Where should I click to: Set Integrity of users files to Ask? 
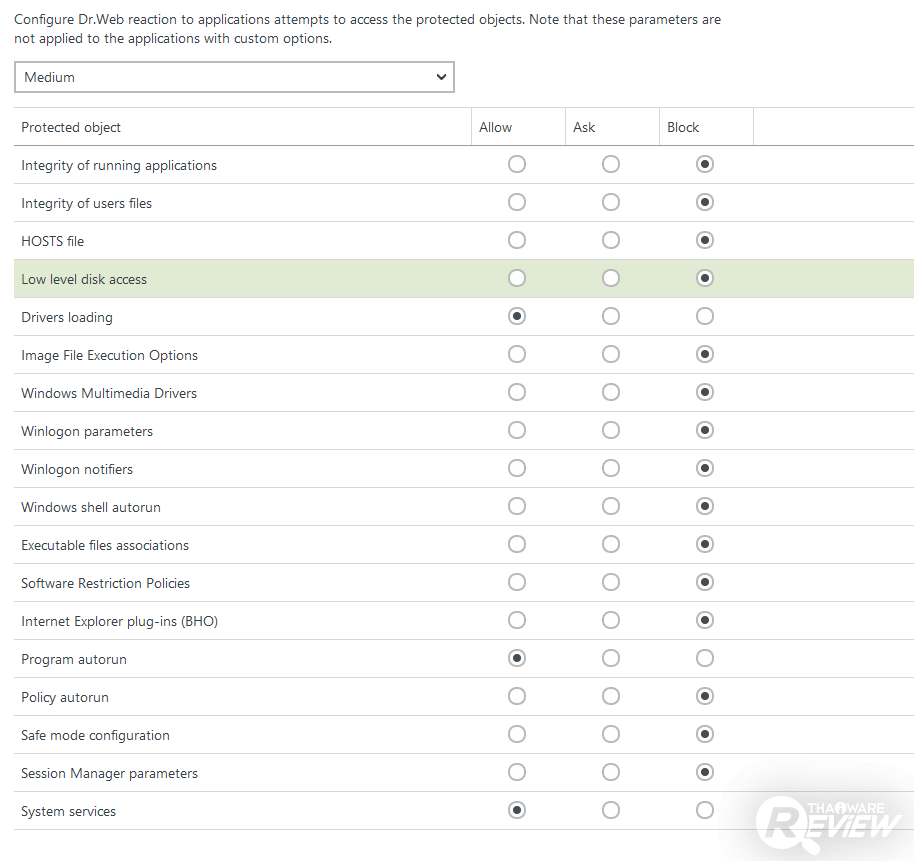pyautogui.click(x=610, y=202)
